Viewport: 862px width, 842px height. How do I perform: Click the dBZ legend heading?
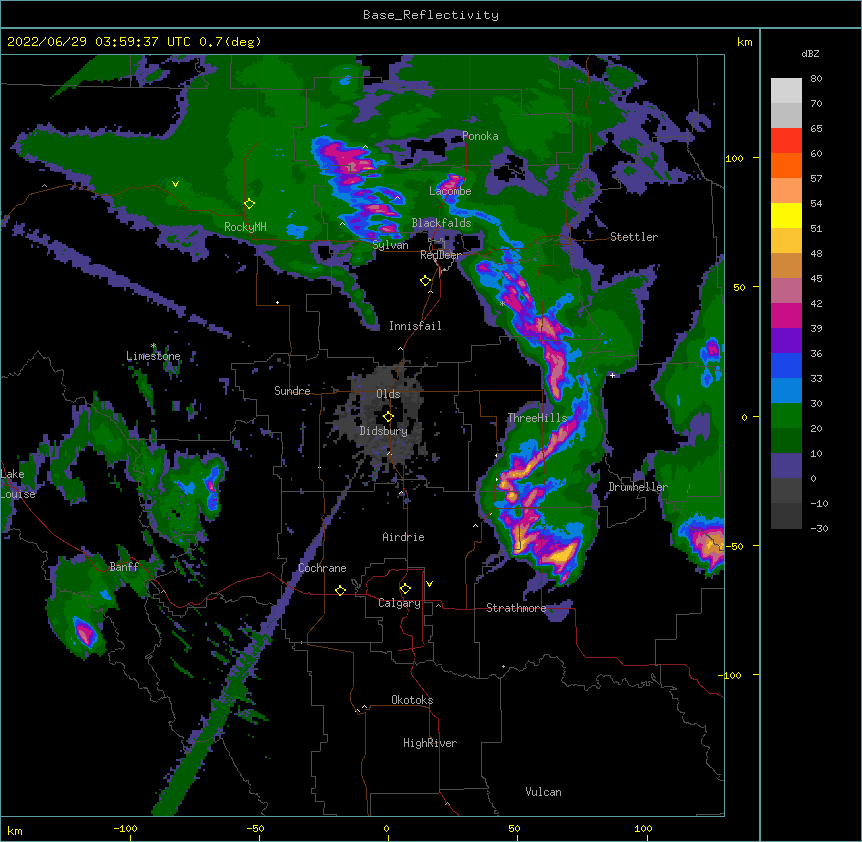(810, 53)
